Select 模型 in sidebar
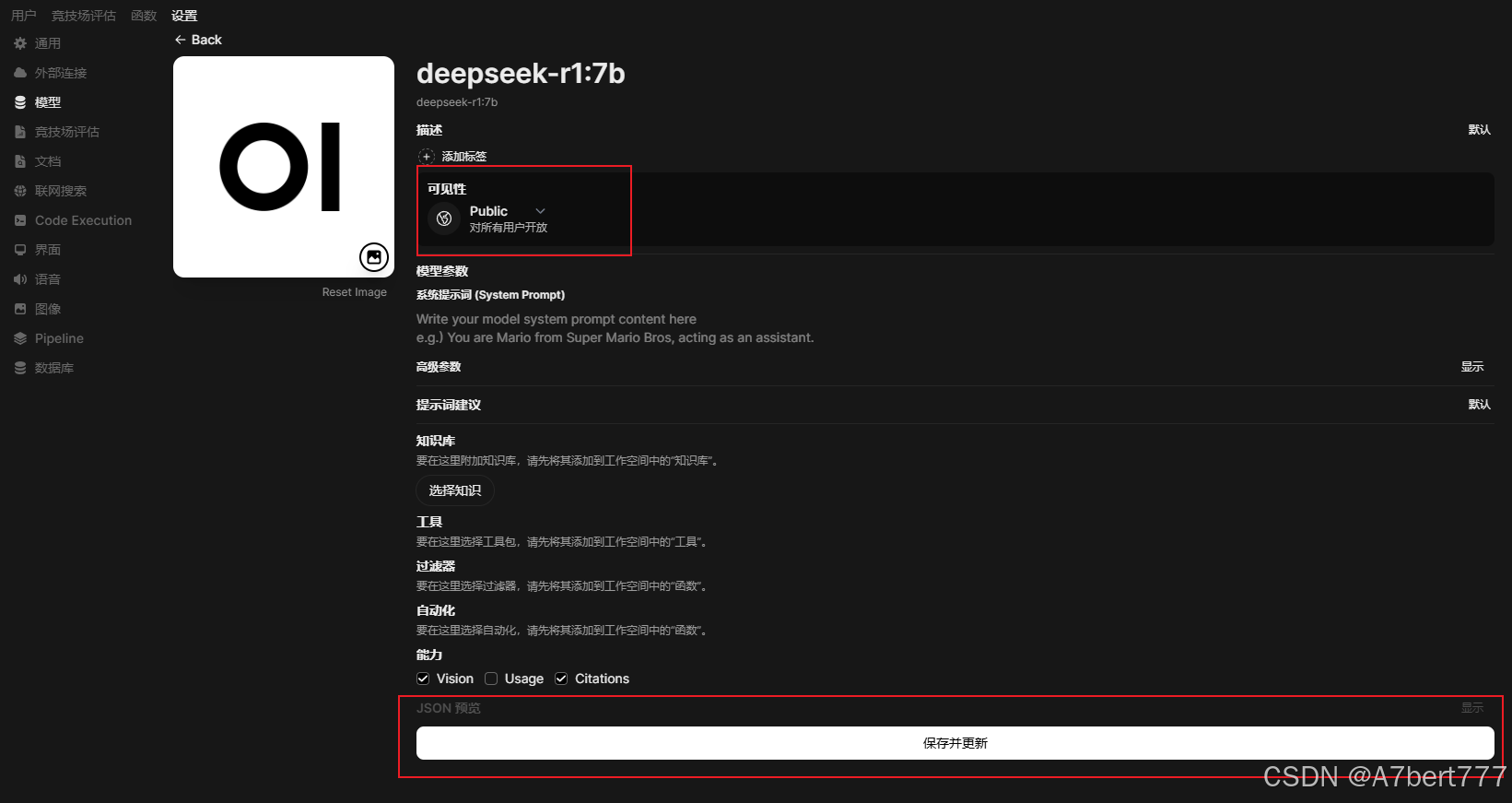The width and height of the screenshot is (1512, 803). [48, 102]
